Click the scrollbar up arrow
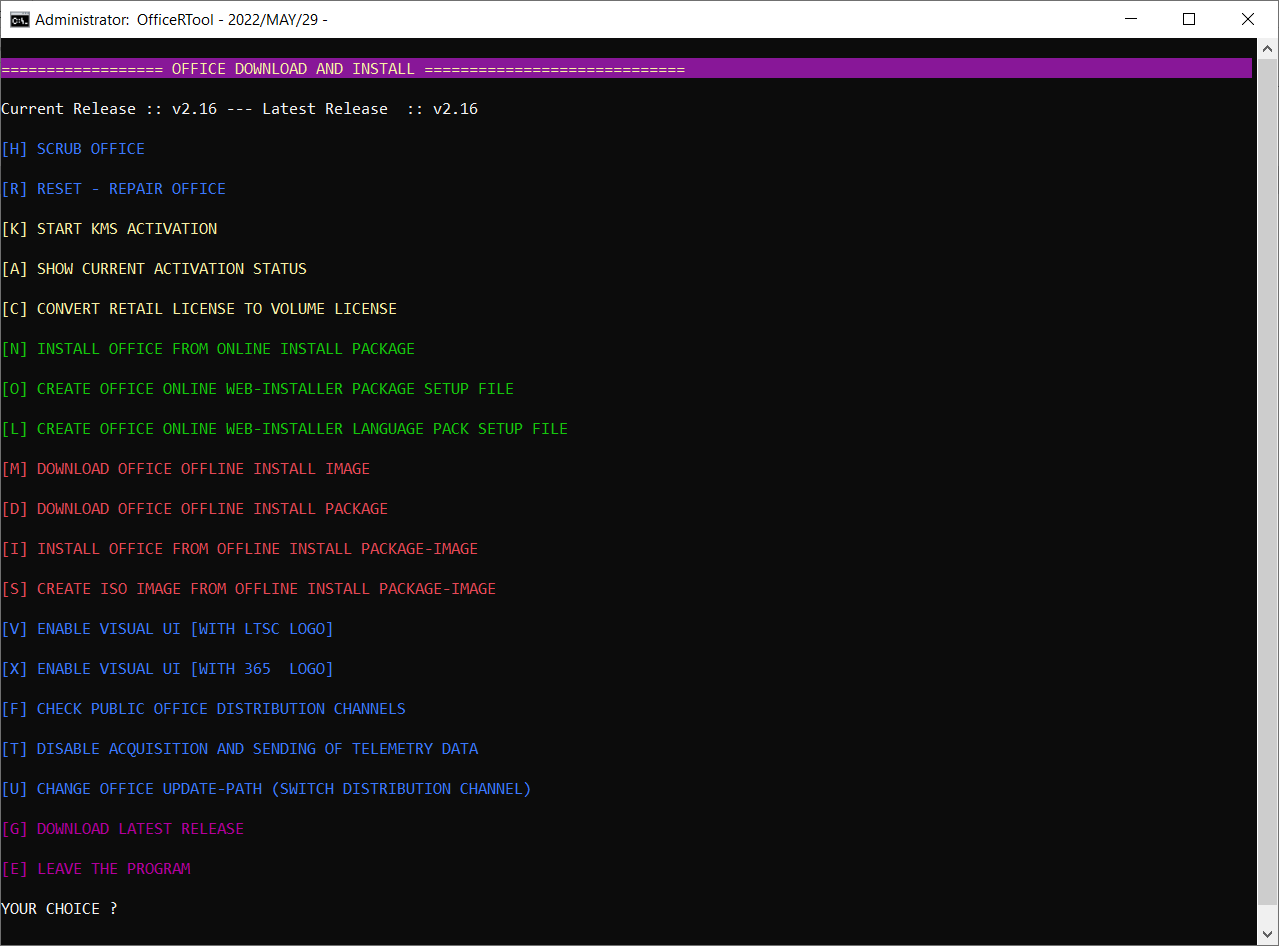The height and width of the screenshot is (946, 1279). click(x=1266, y=48)
